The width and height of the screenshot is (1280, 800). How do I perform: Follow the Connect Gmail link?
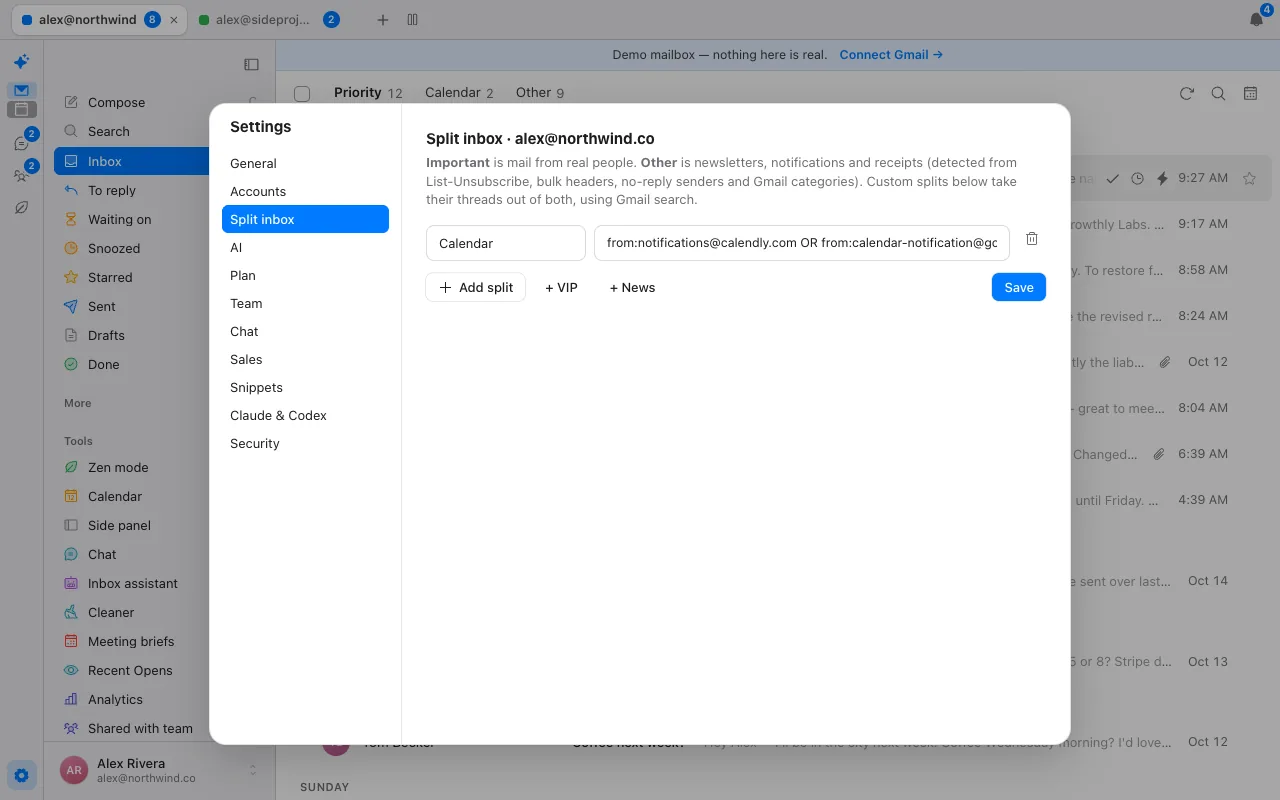tap(891, 54)
